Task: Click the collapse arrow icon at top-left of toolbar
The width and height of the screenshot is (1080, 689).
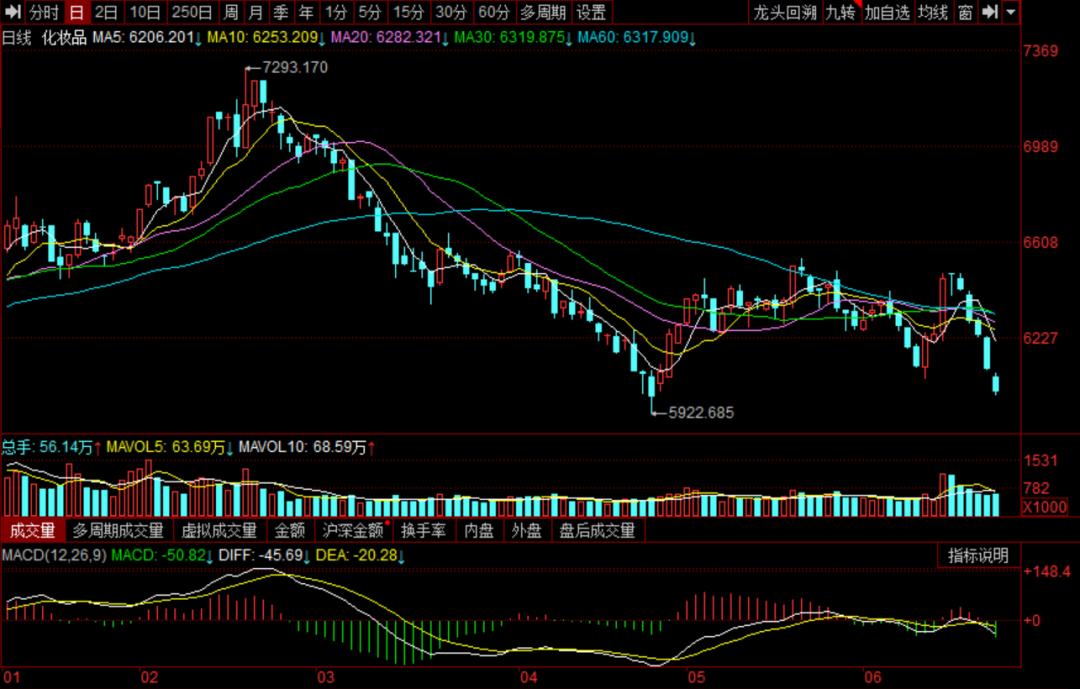Action: click(12, 12)
